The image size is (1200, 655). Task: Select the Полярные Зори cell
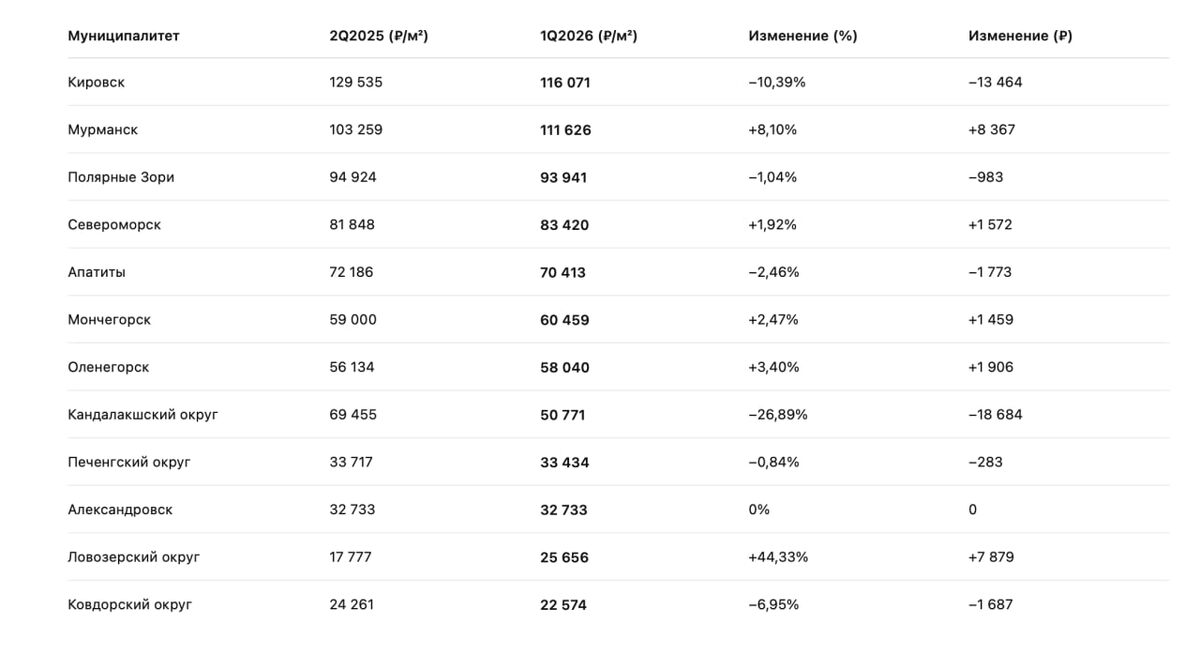coord(121,177)
